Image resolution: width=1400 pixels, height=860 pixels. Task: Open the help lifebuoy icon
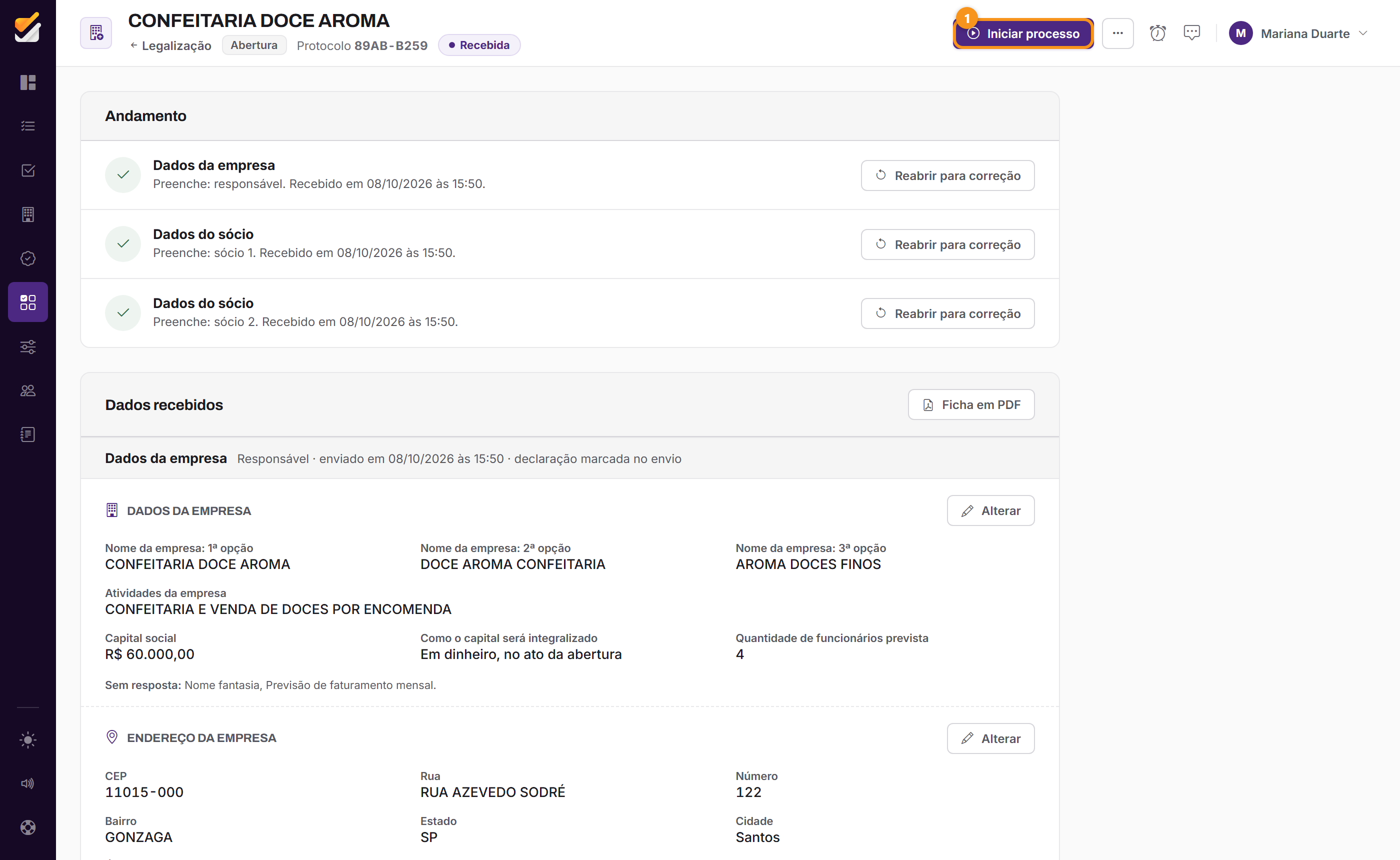click(x=28, y=827)
